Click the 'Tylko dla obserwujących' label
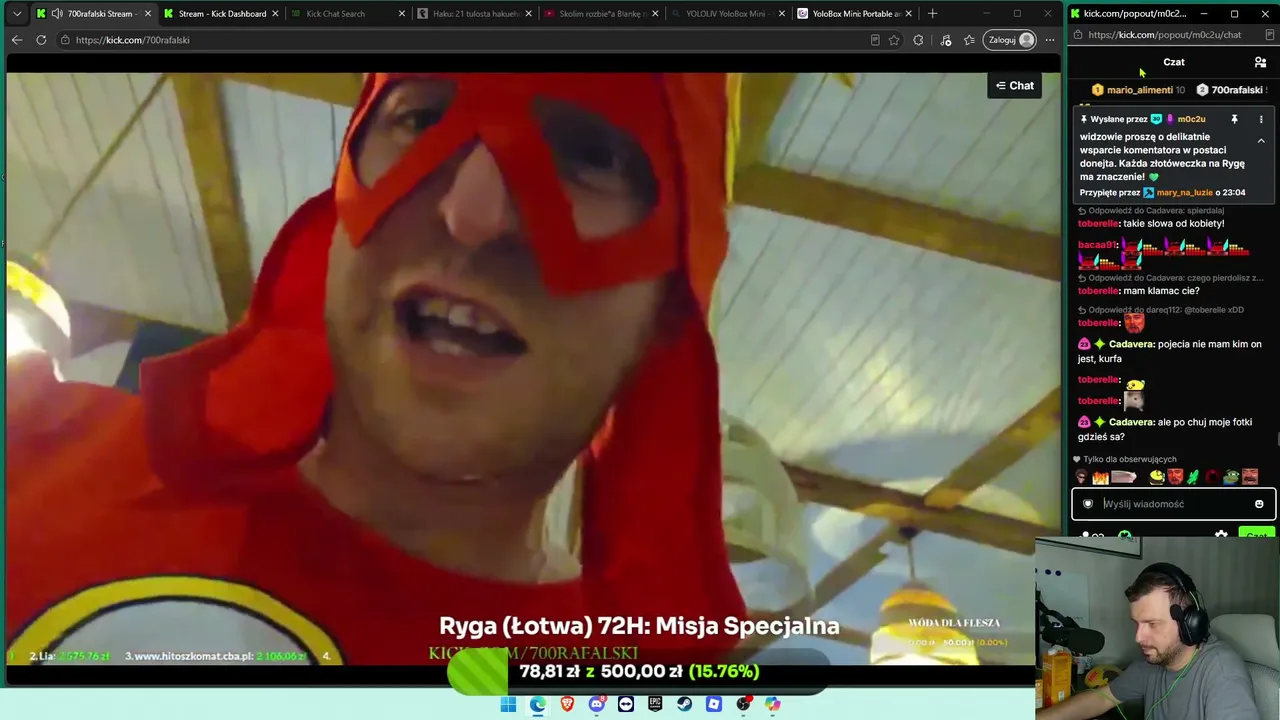Screen dimensions: 1280x720 point(1129,460)
